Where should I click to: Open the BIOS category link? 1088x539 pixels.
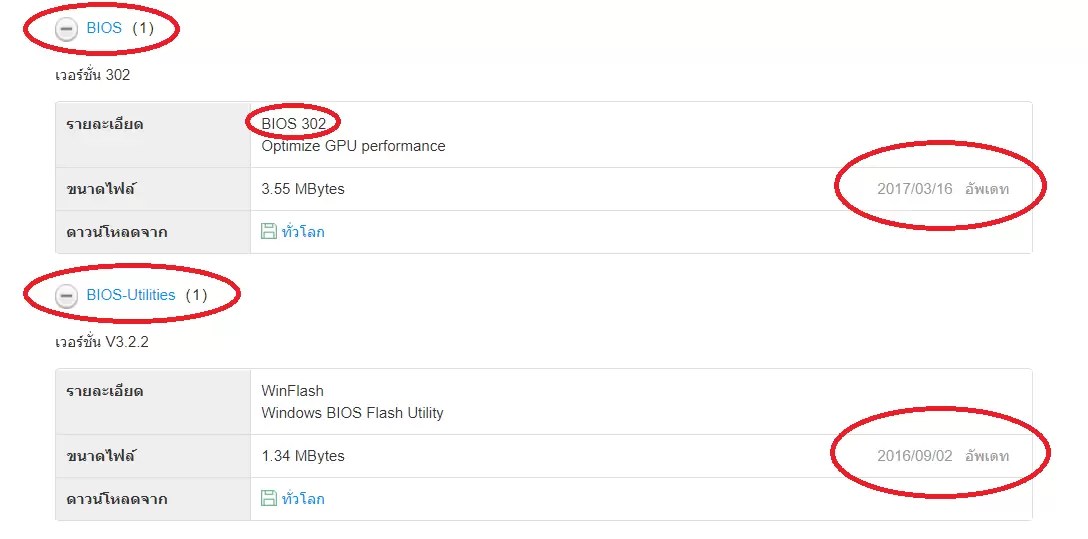(104, 28)
